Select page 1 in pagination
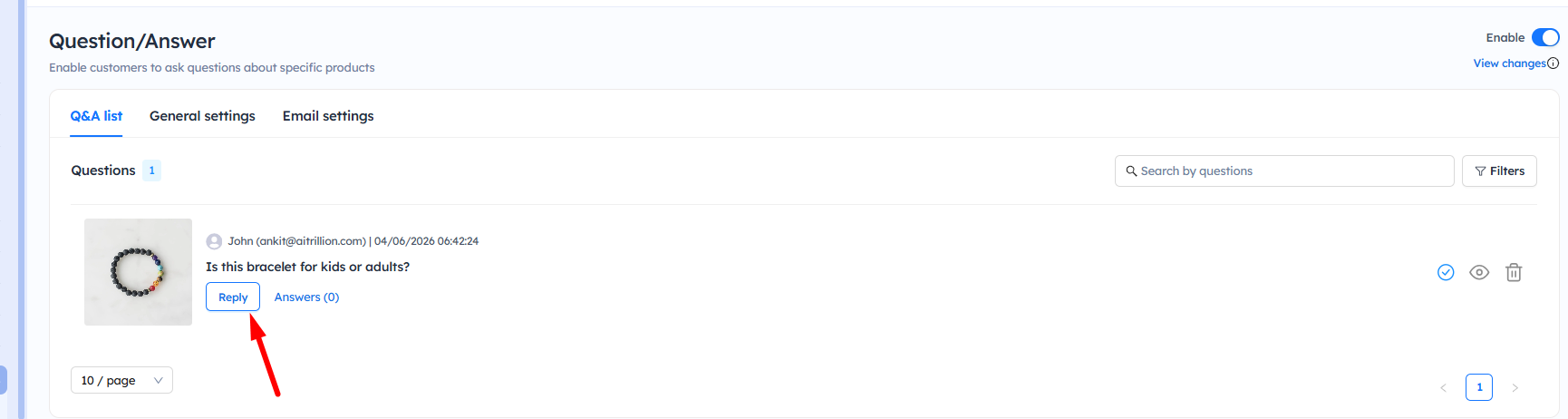 pyautogui.click(x=1479, y=387)
